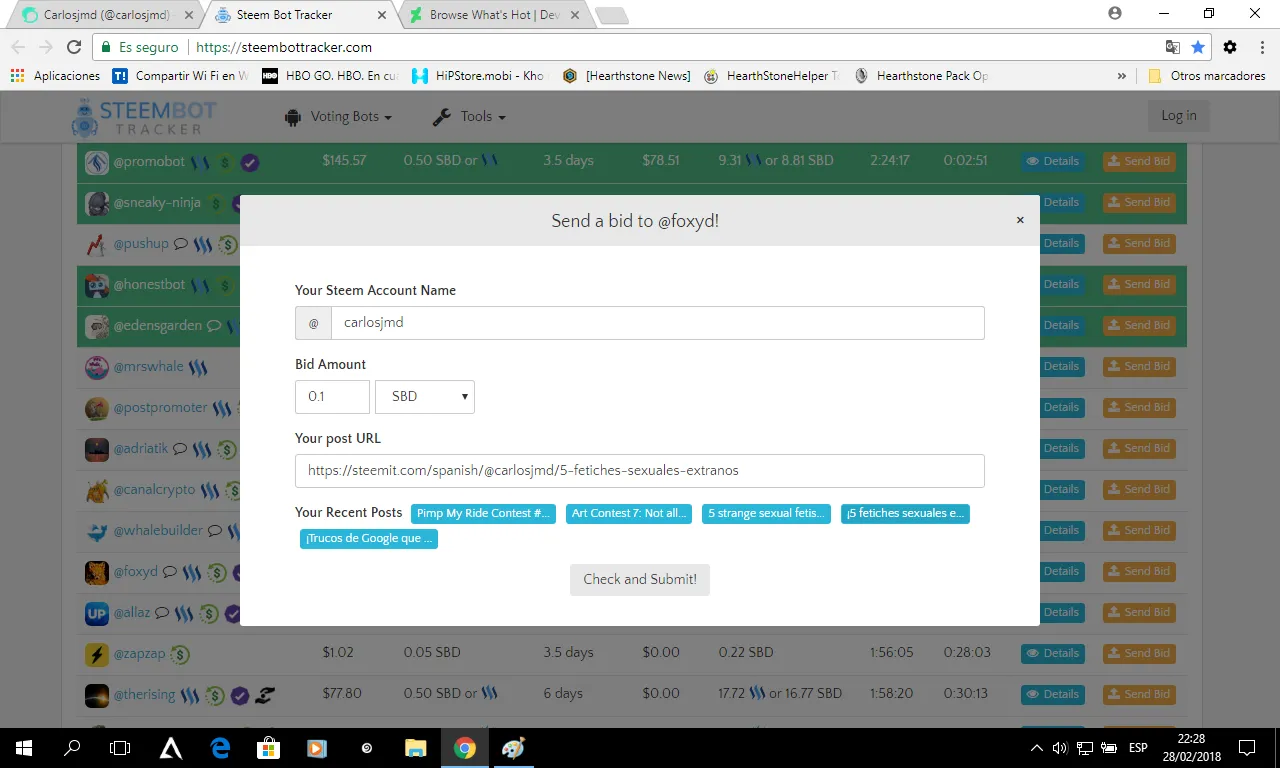This screenshot has width=1280, height=768.
Task: Open Otros marcadores folder
Action: pos(1207,75)
